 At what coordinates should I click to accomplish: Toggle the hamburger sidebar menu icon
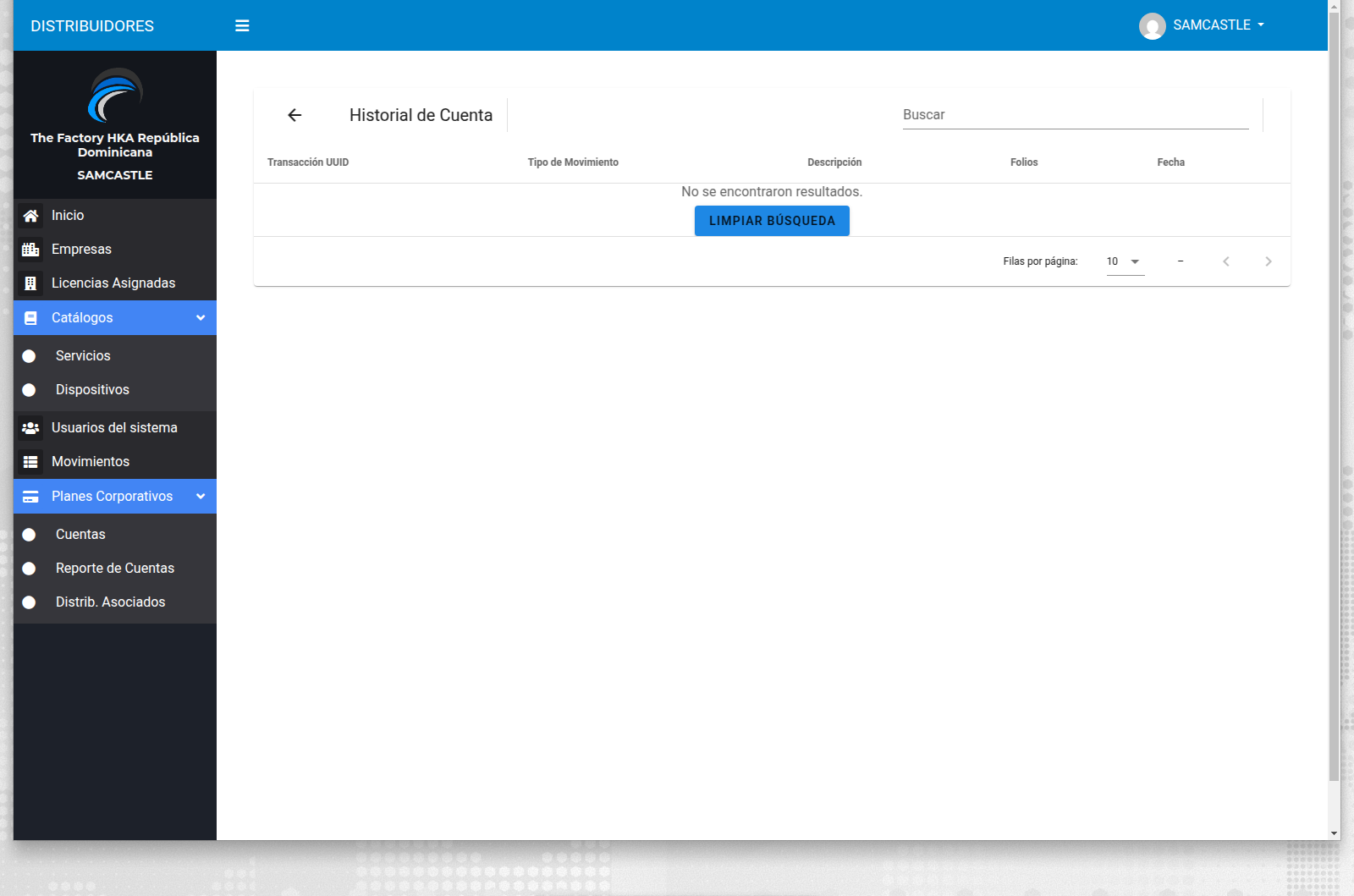pos(242,25)
